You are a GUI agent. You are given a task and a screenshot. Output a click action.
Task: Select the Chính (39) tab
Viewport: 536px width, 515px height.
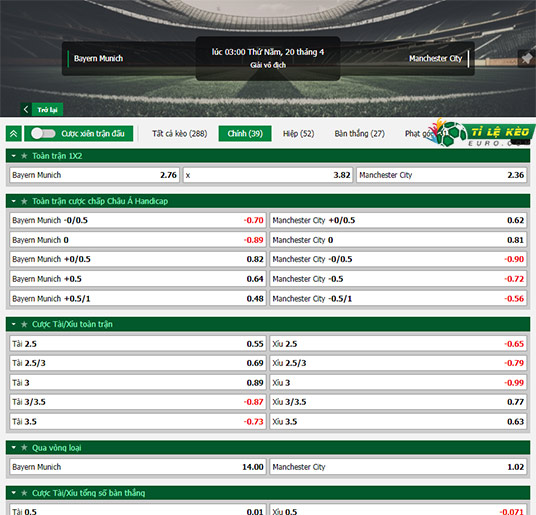245,134
